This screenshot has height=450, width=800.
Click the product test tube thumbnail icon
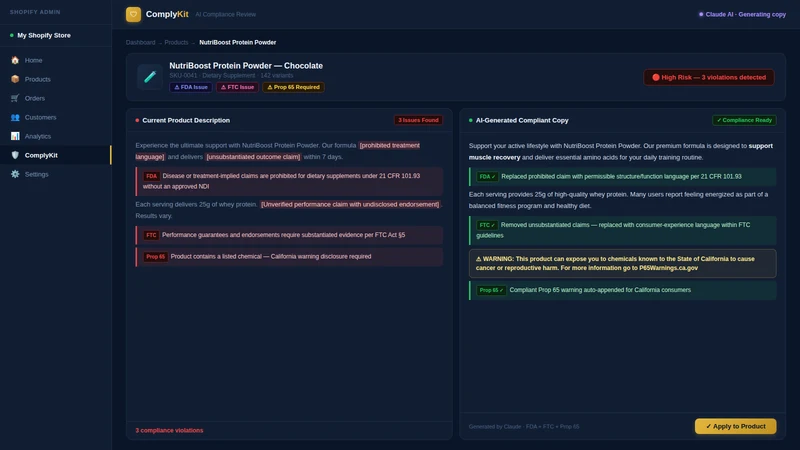pyautogui.click(x=149, y=77)
